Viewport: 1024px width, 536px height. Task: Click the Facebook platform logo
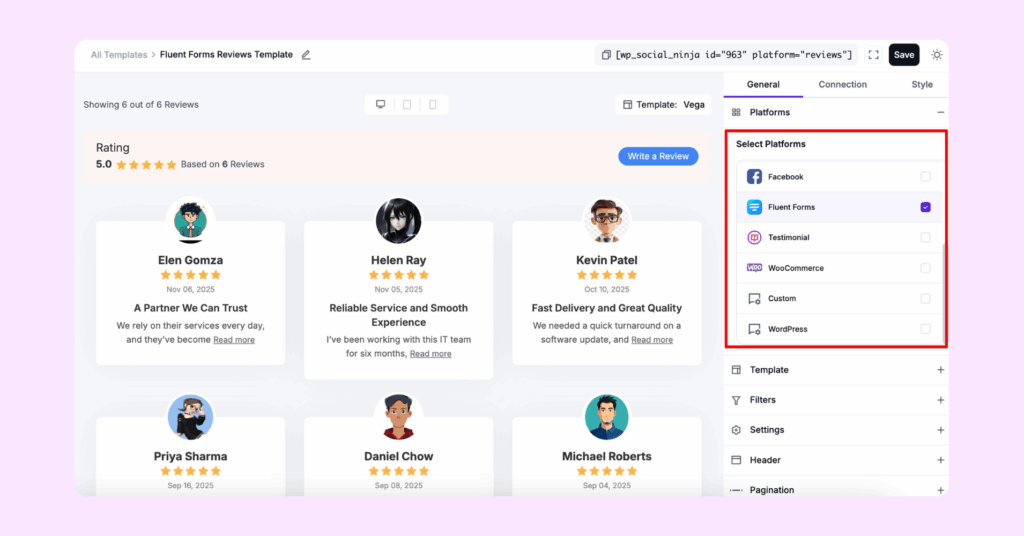pyautogui.click(x=754, y=177)
